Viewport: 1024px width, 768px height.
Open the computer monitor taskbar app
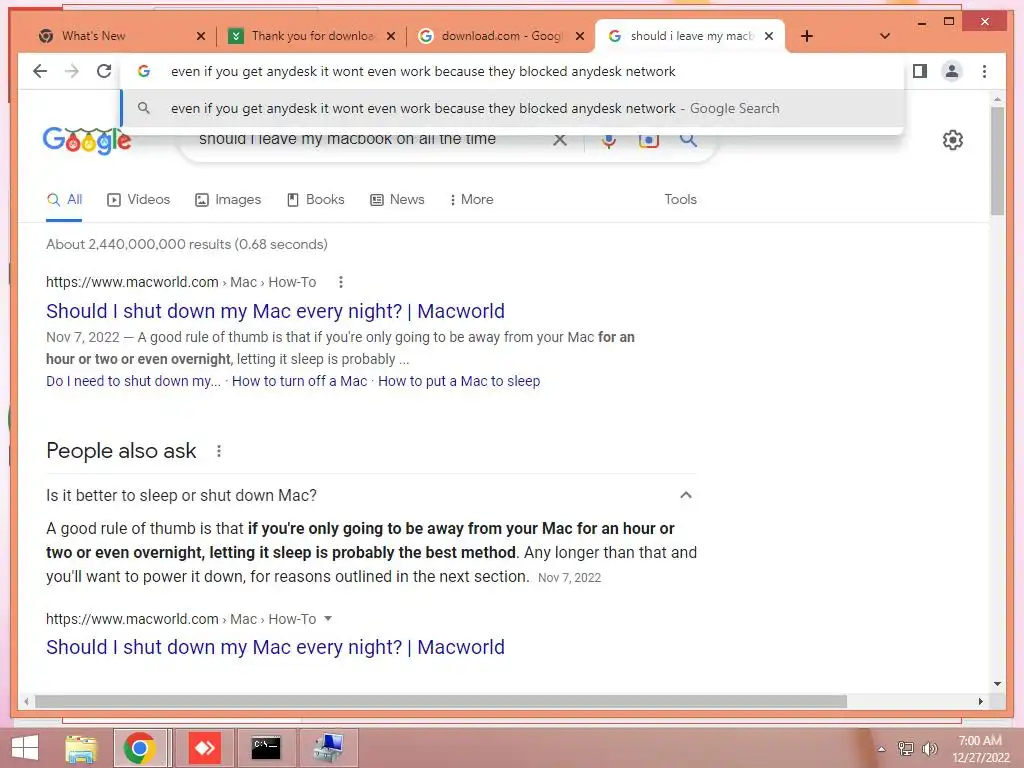[328, 748]
